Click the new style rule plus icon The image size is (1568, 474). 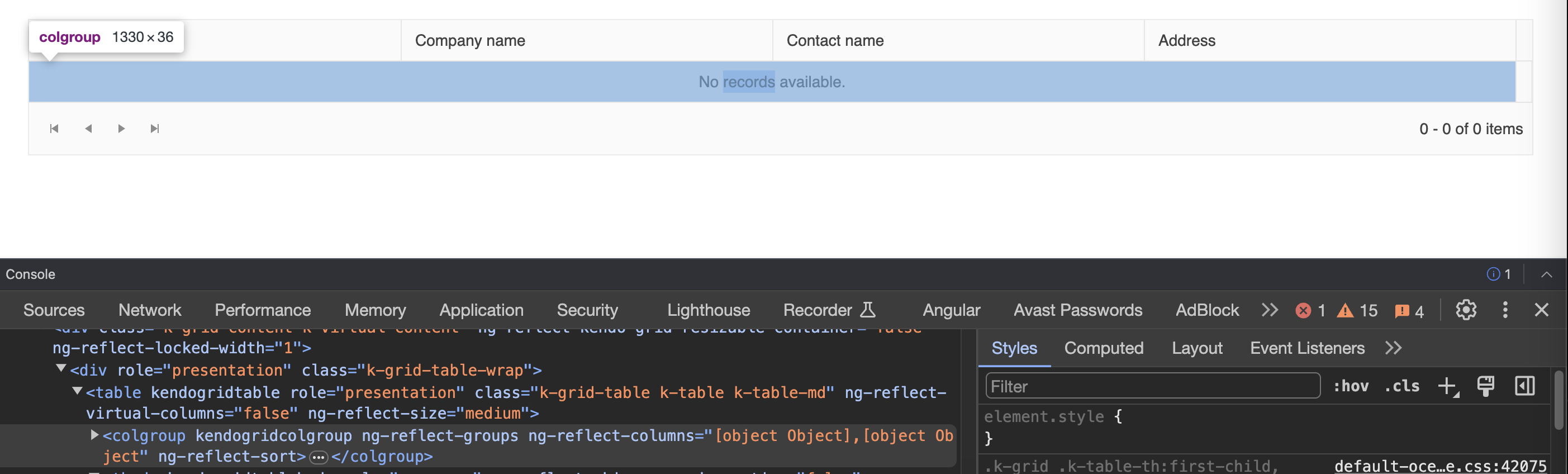1447,386
